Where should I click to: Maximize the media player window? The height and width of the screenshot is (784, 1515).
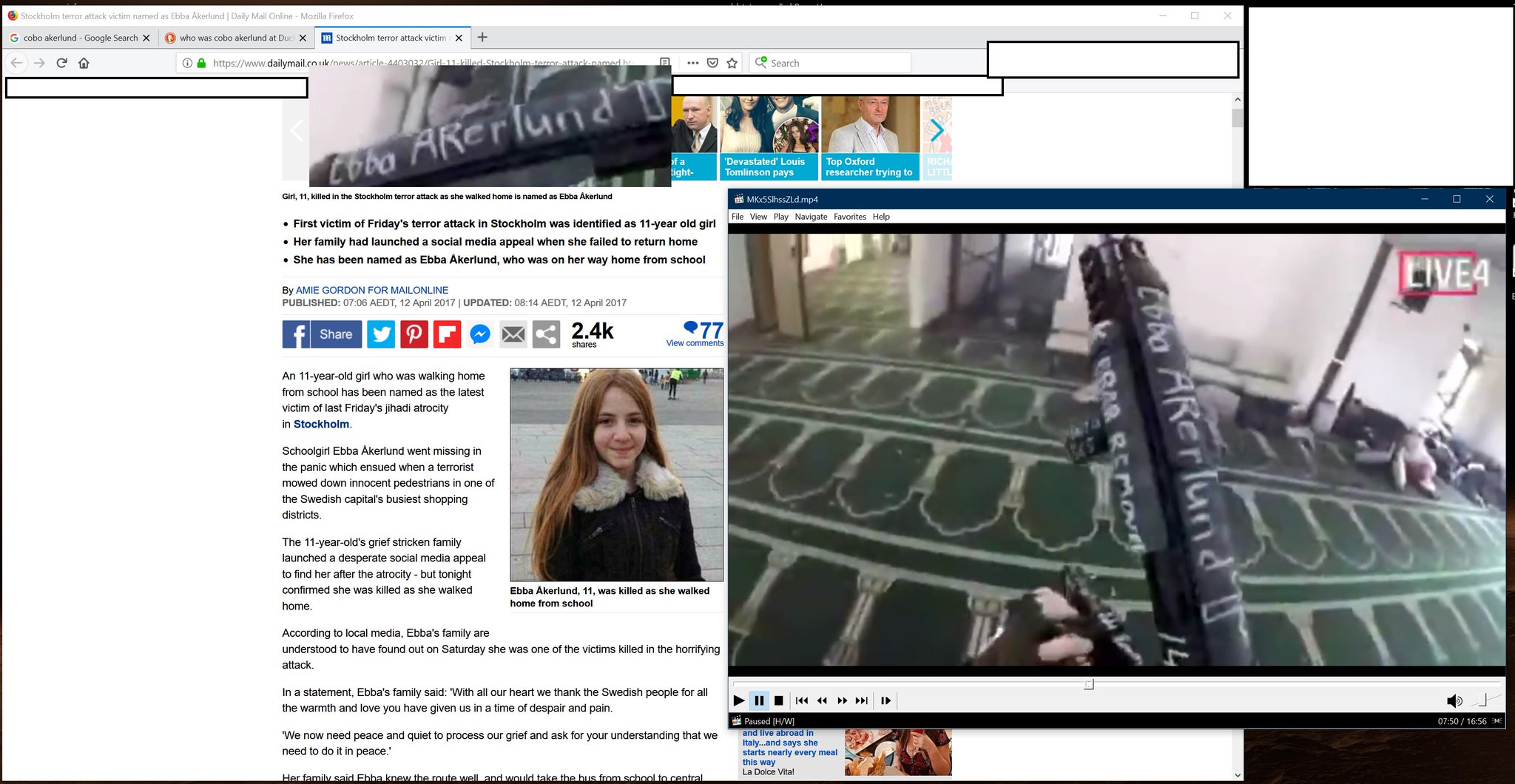(1457, 199)
